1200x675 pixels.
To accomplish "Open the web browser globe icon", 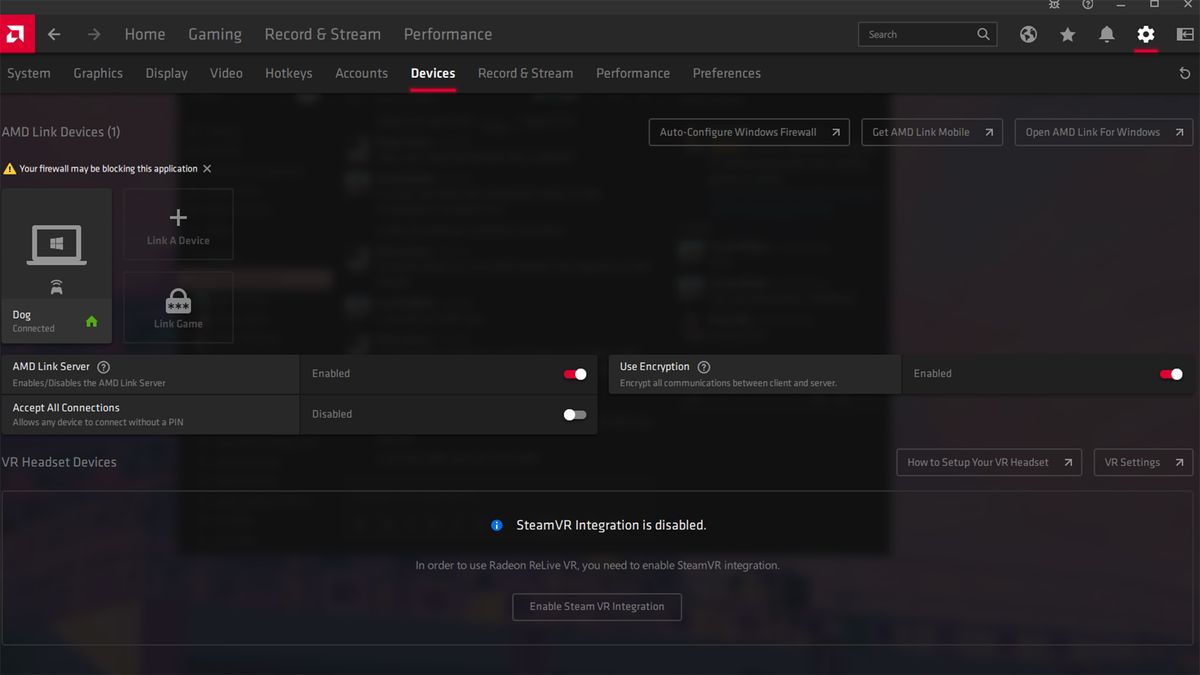I will 1028,33.
